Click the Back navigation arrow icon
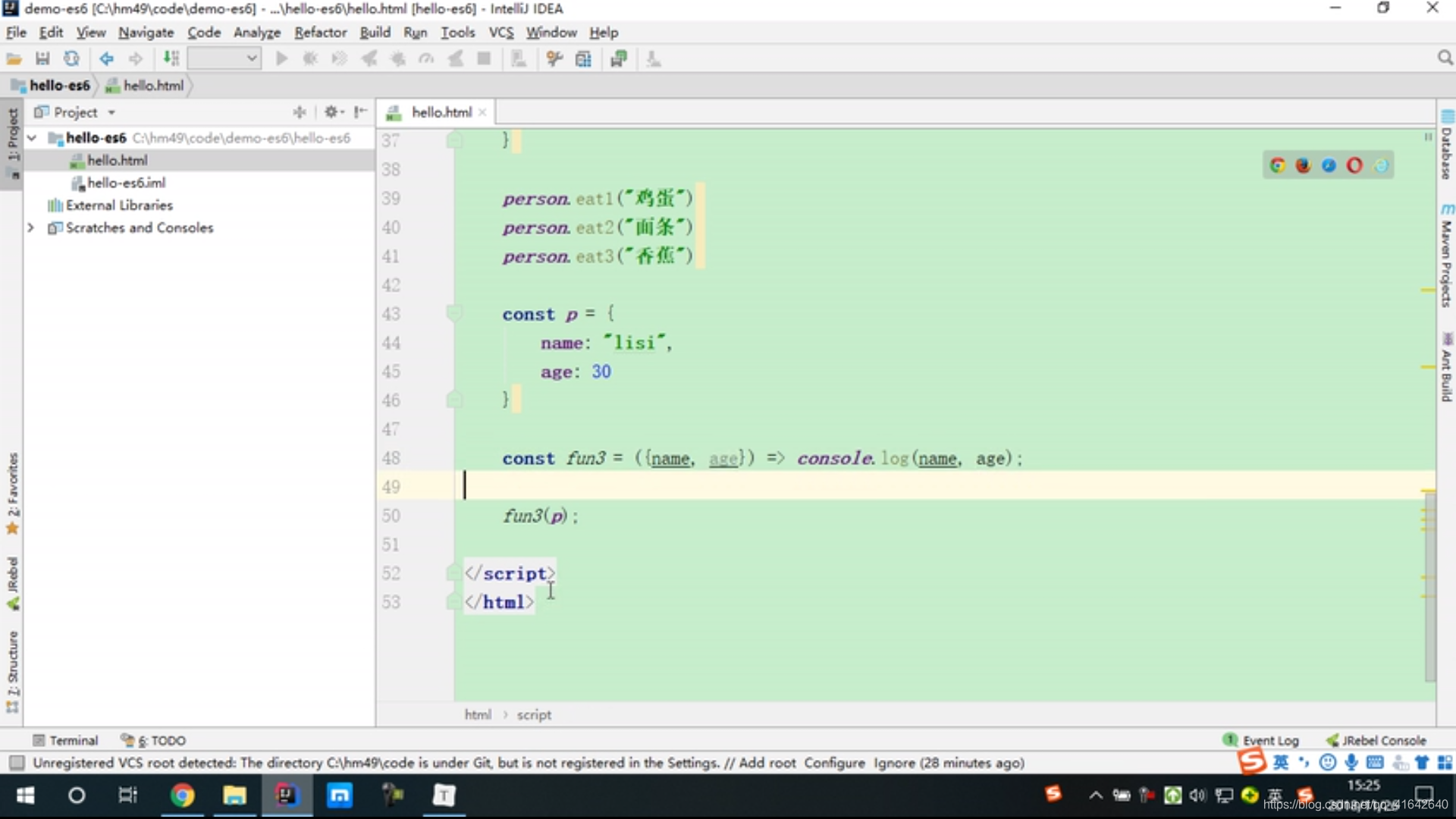The image size is (1456, 819). (x=107, y=59)
